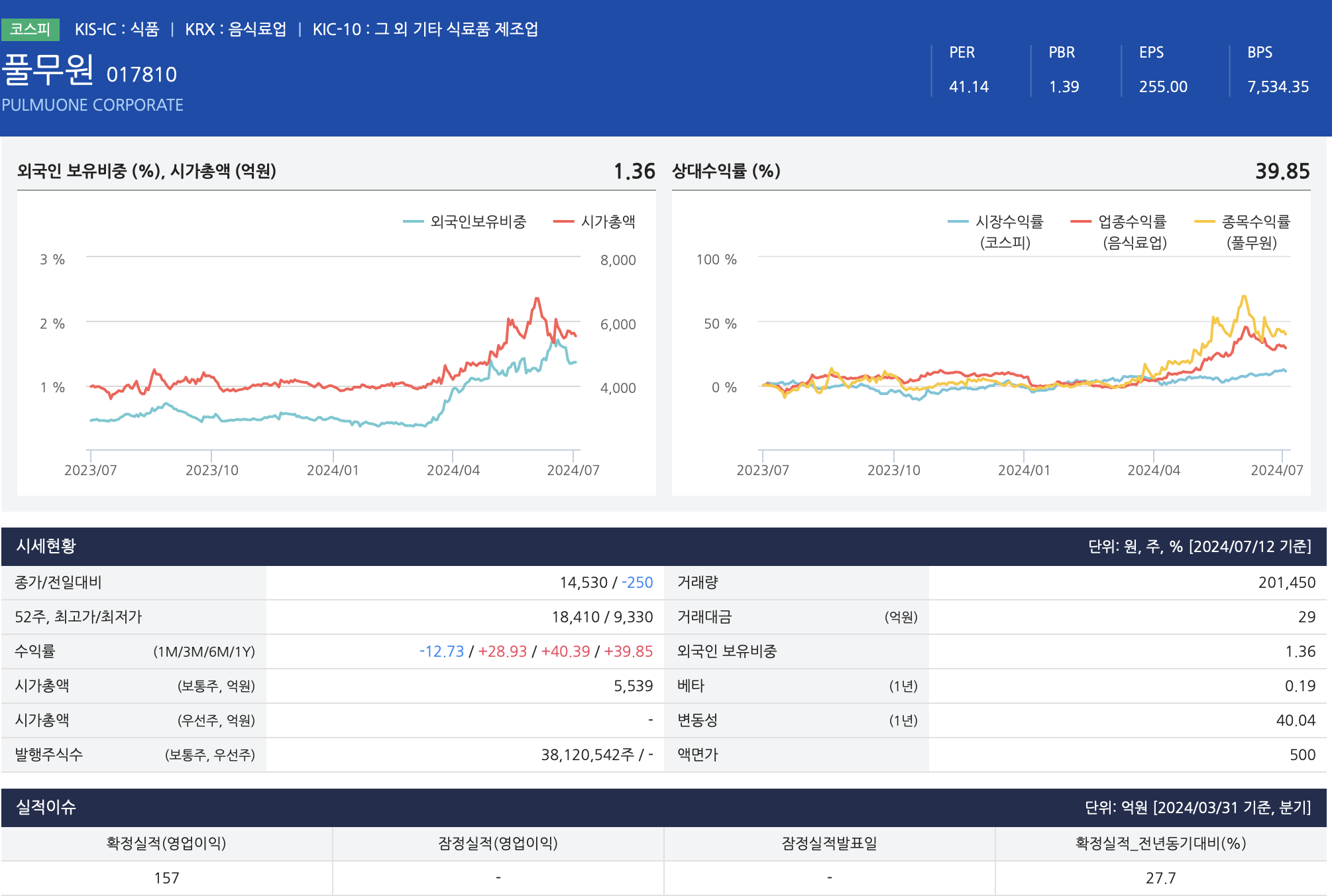Viewport: 1332px width, 896px height.
Task: Click the 2024/04 marker on market cap chart
Action: click(453, 470)
